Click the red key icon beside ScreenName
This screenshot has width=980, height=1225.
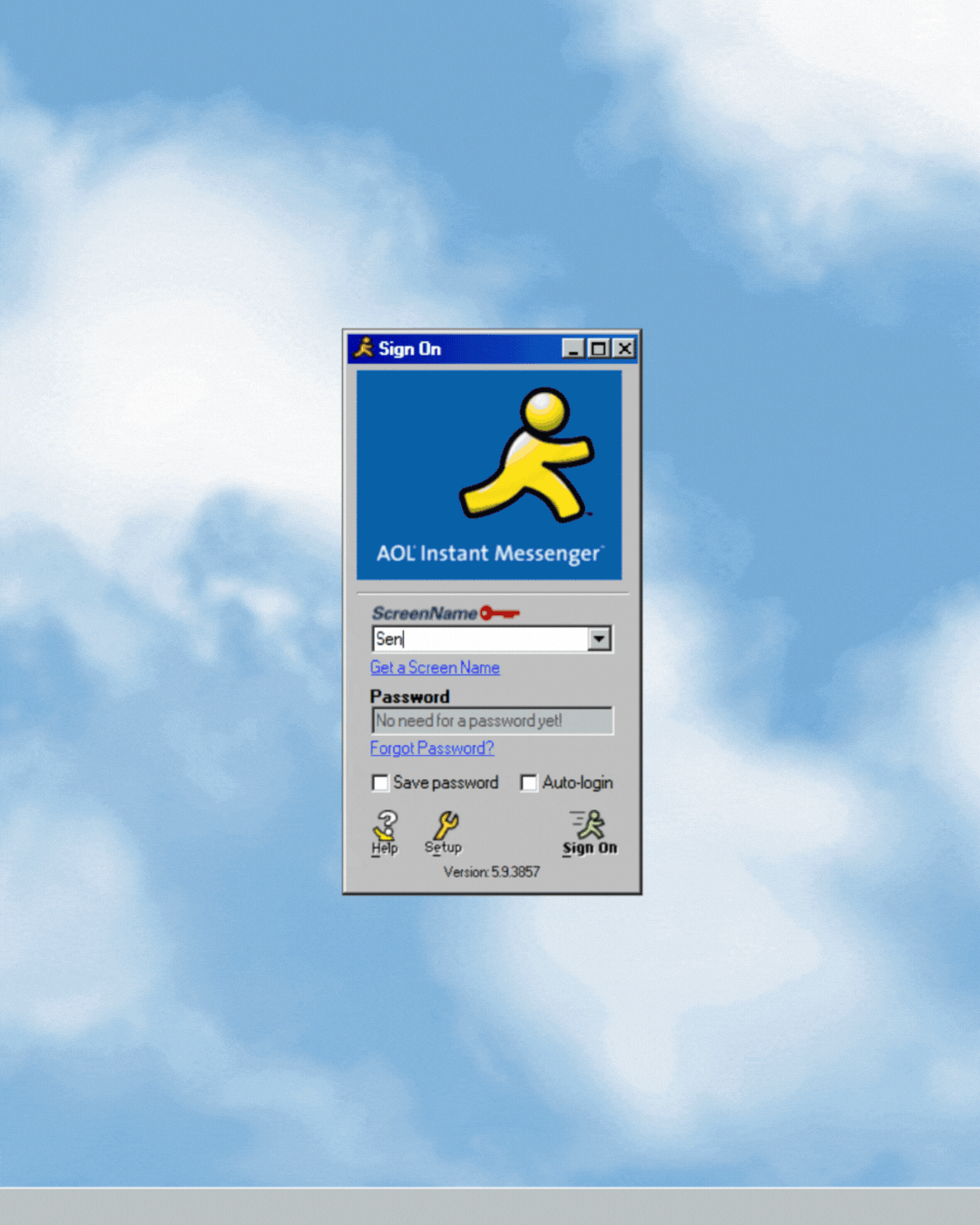pos(500,613)
